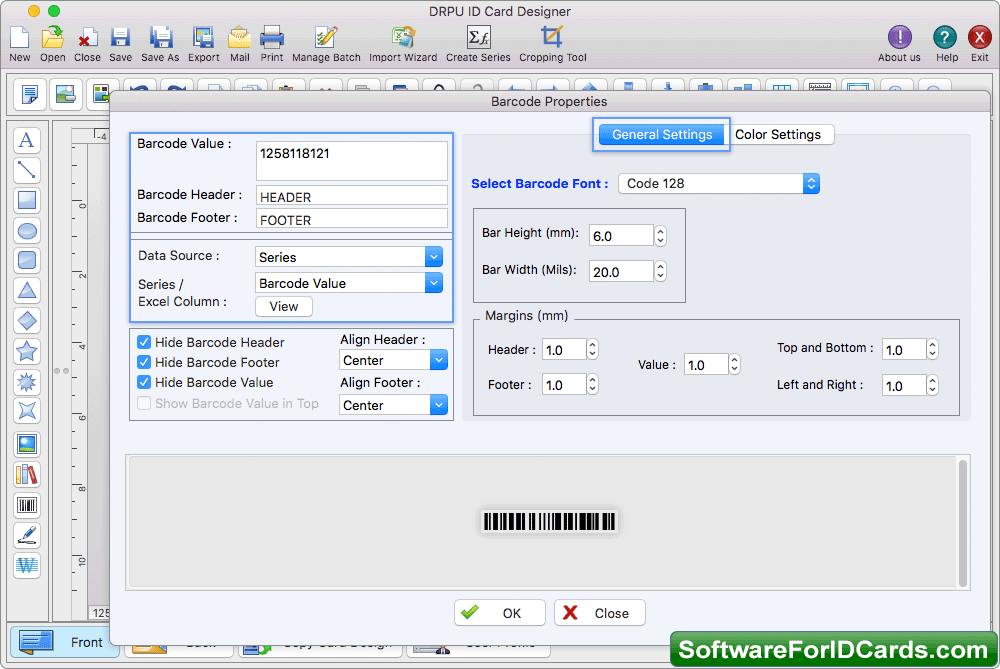Adjust the Footer margin stepper
Viewport: 1000px width, 669px height.
592,385
